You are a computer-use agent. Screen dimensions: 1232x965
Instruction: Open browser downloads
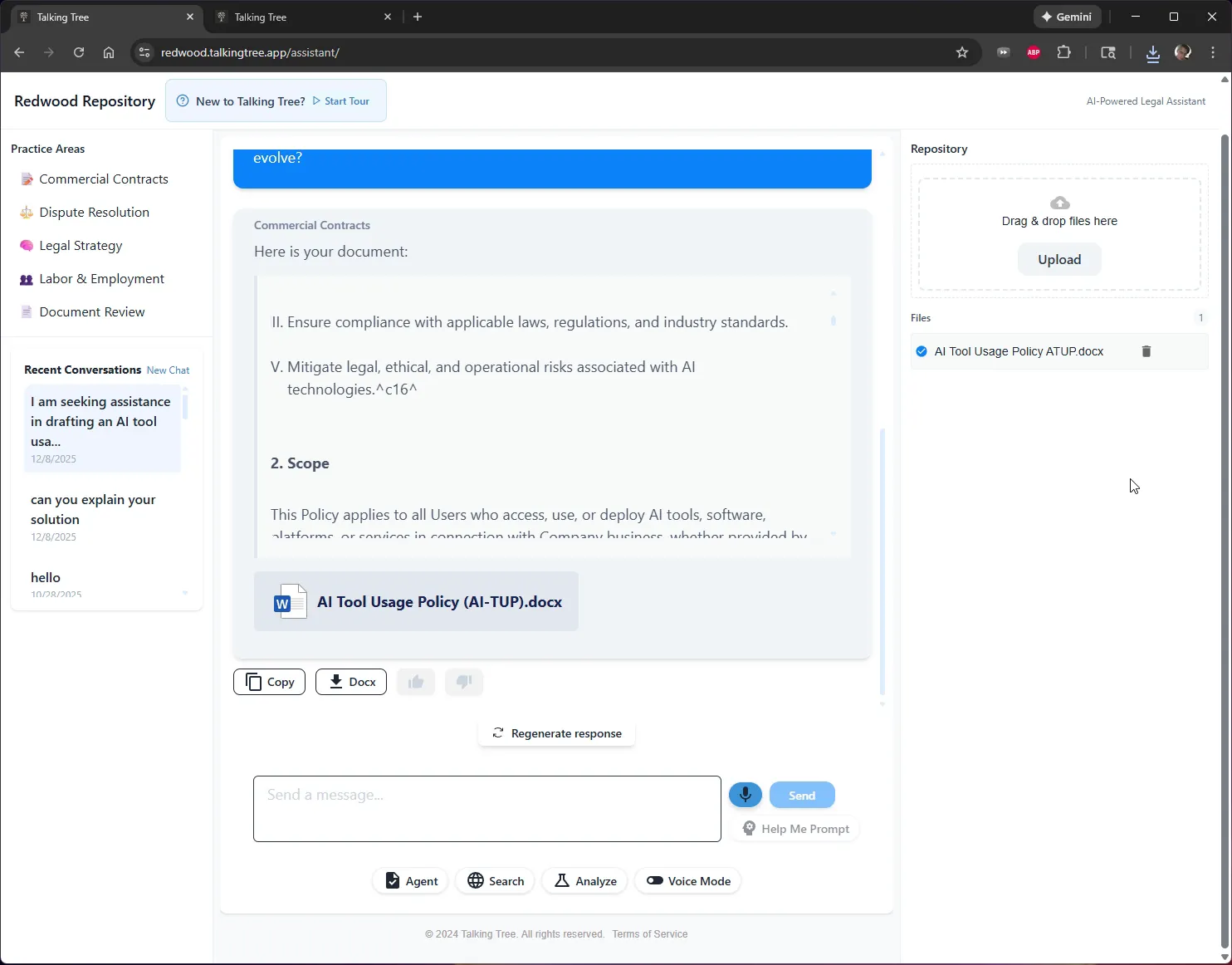click(x=1153, y=53)
